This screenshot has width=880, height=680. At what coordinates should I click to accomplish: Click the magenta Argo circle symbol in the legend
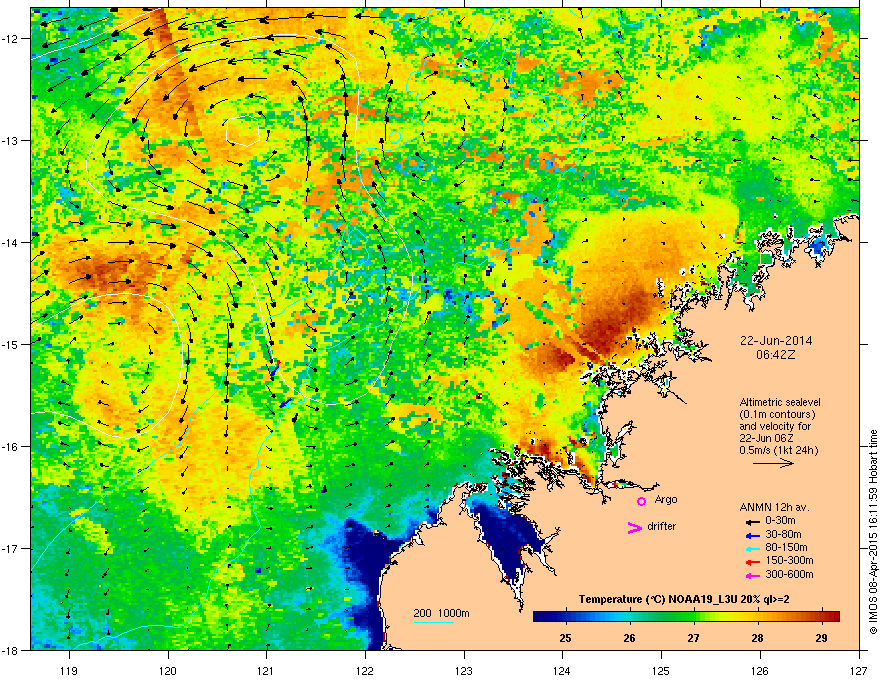pos(641,501)
